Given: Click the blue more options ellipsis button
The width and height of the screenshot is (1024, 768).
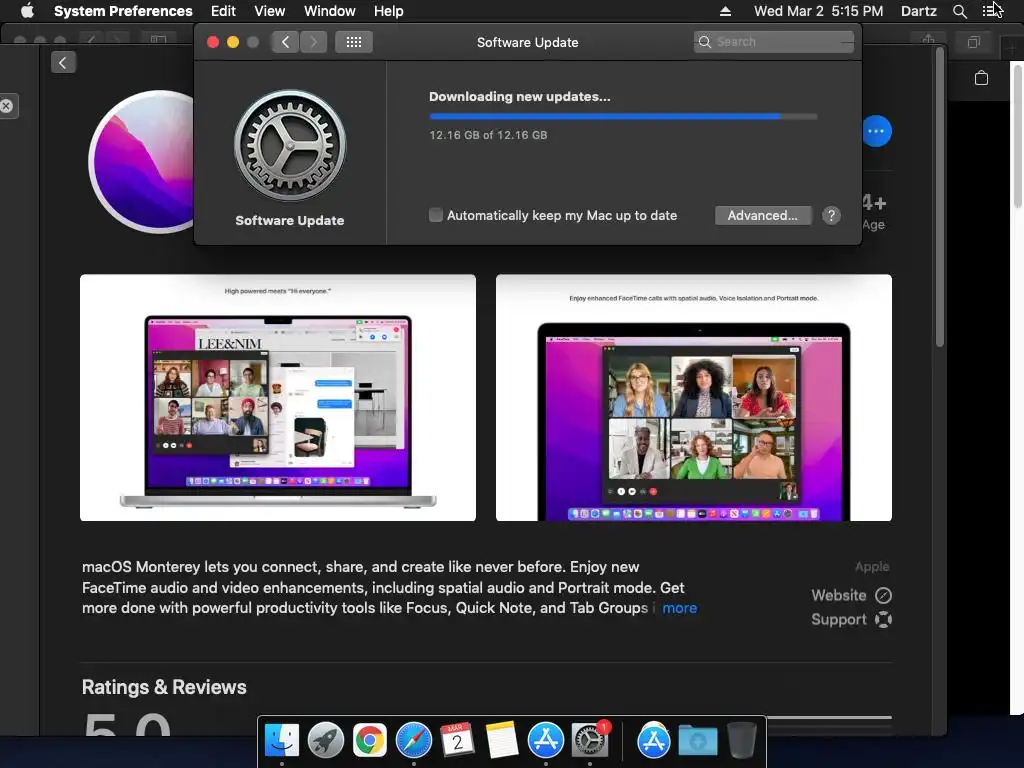Looking at the screenshot, I should (x=876, y=131).
